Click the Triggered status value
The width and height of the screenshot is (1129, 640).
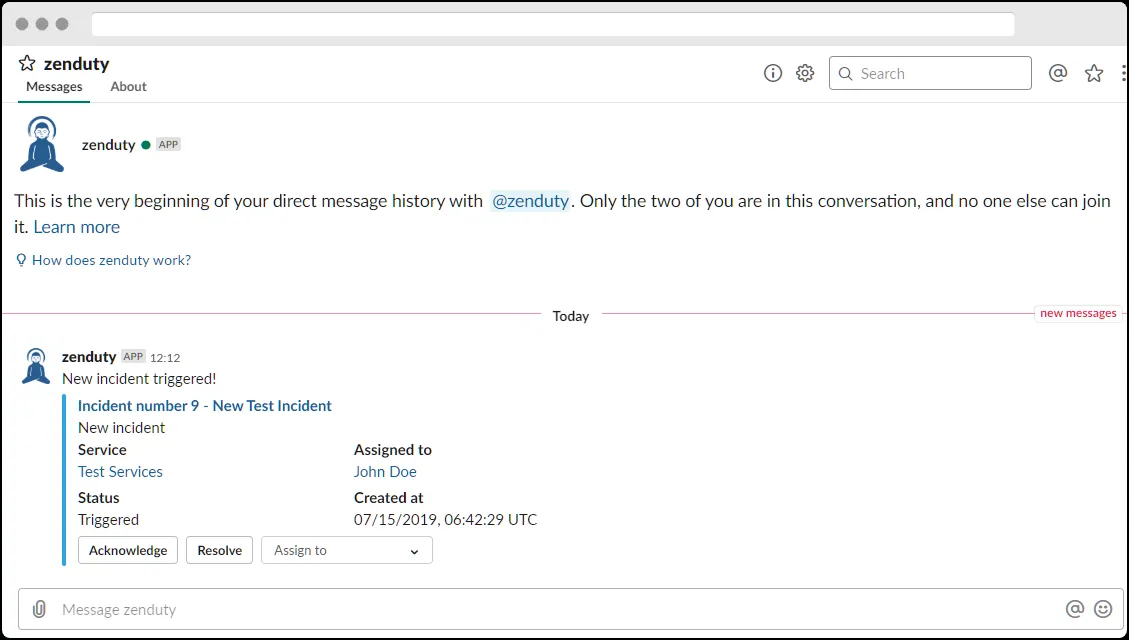(108, 520)
